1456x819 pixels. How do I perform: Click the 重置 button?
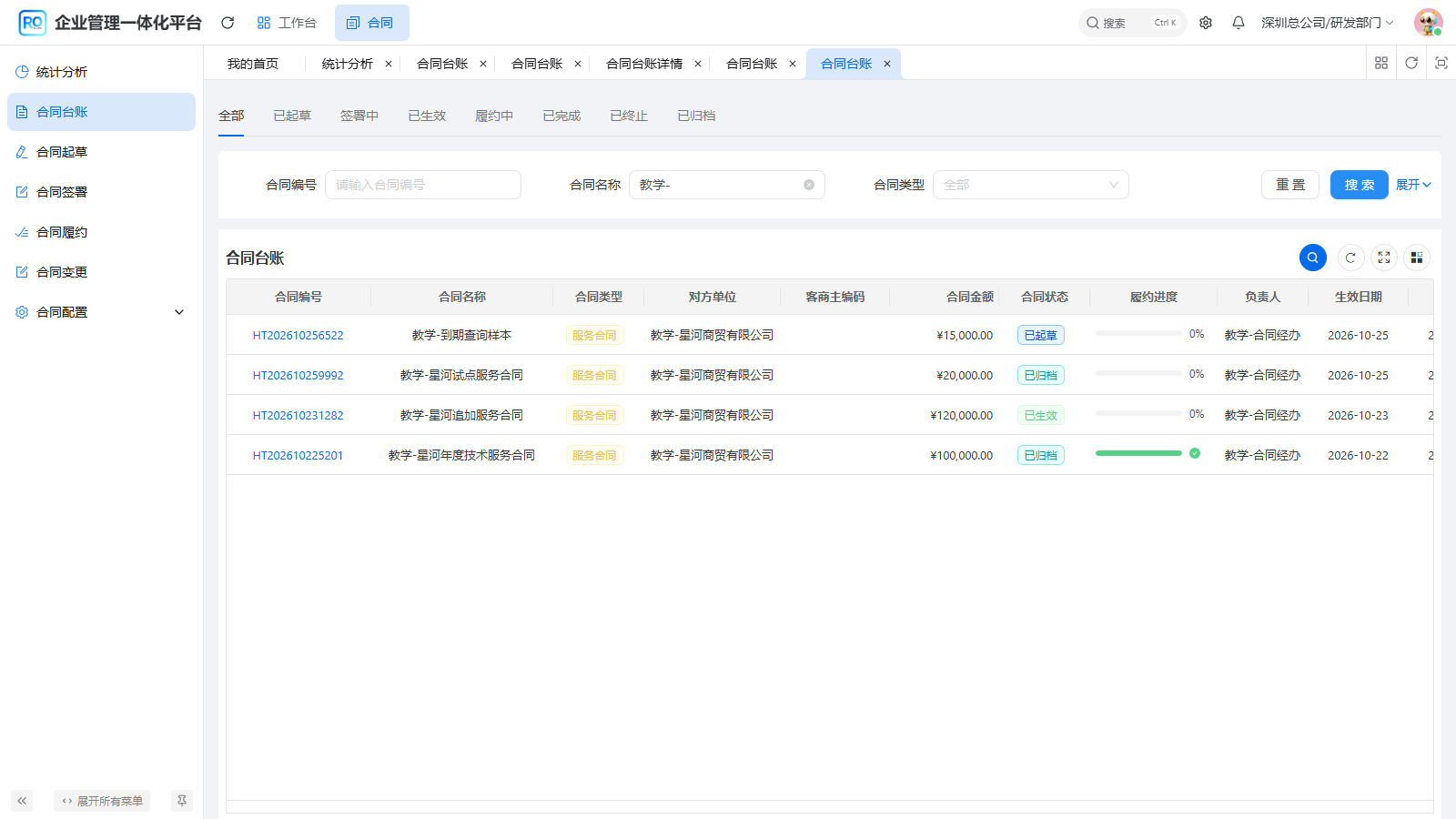point(1290,185)
